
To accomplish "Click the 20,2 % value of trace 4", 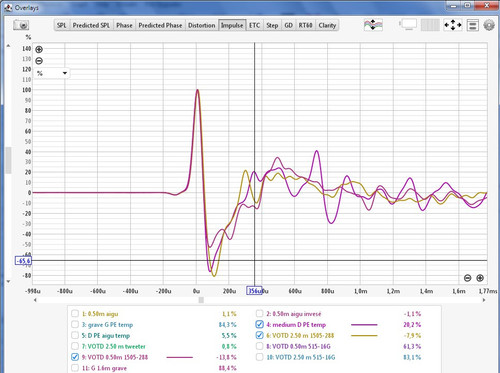I will pyautogui.click(x=412, y=324).
